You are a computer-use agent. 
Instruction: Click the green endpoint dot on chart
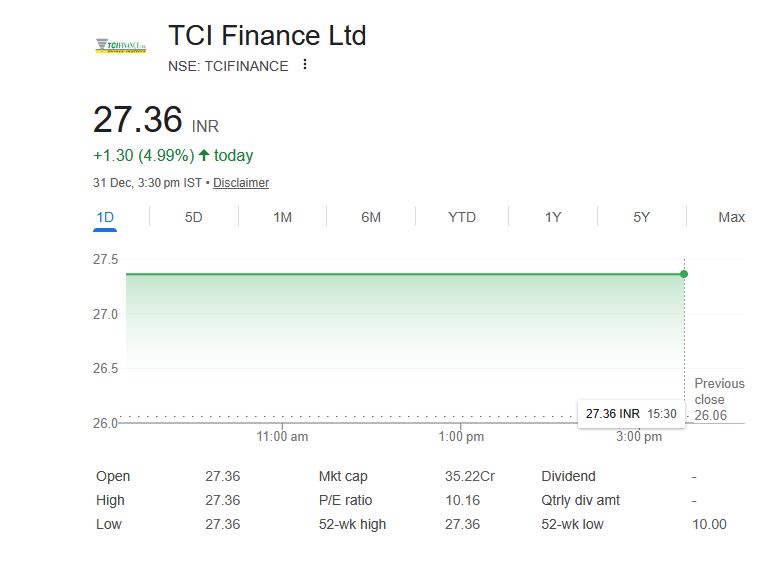[x=684, y=273]
